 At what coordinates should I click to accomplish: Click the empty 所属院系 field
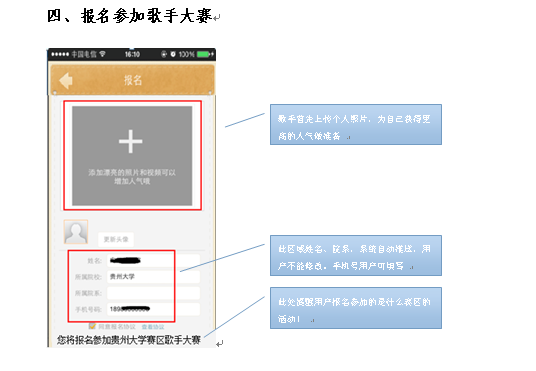(153, 293)
